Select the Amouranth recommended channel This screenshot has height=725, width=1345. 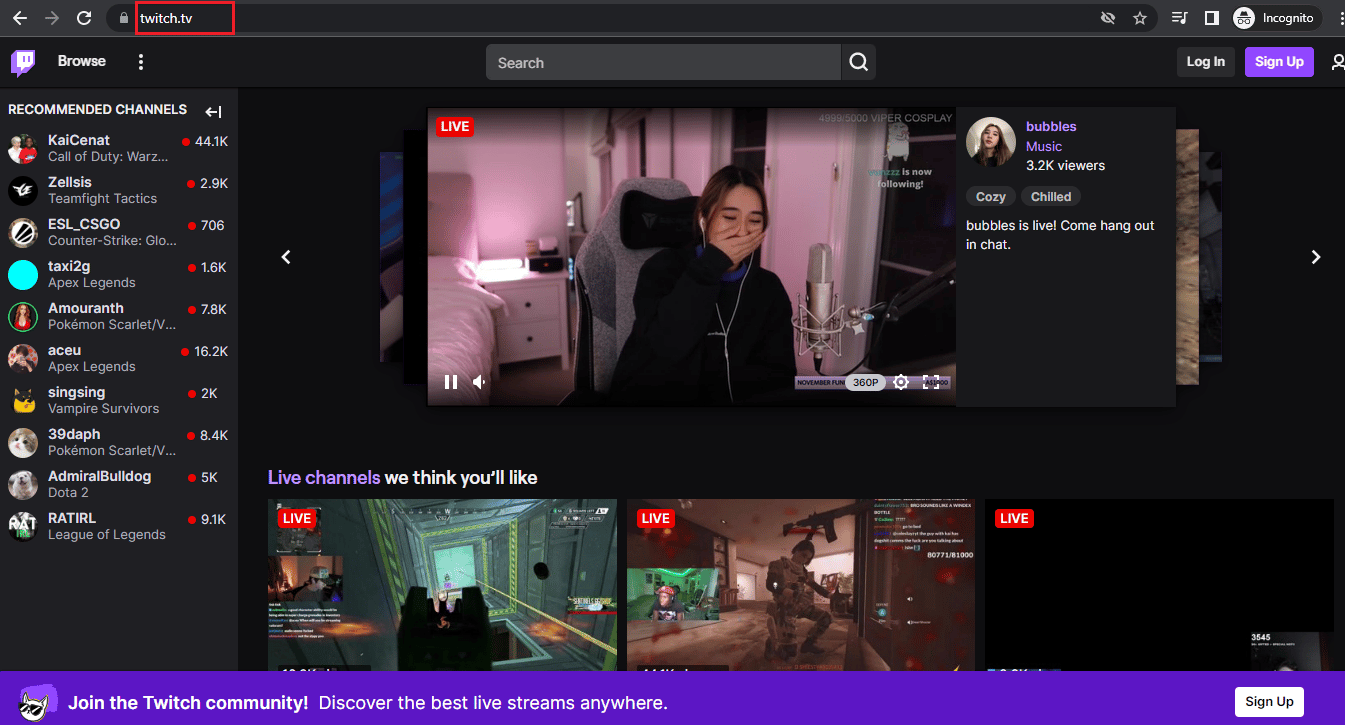coord(119,316)
